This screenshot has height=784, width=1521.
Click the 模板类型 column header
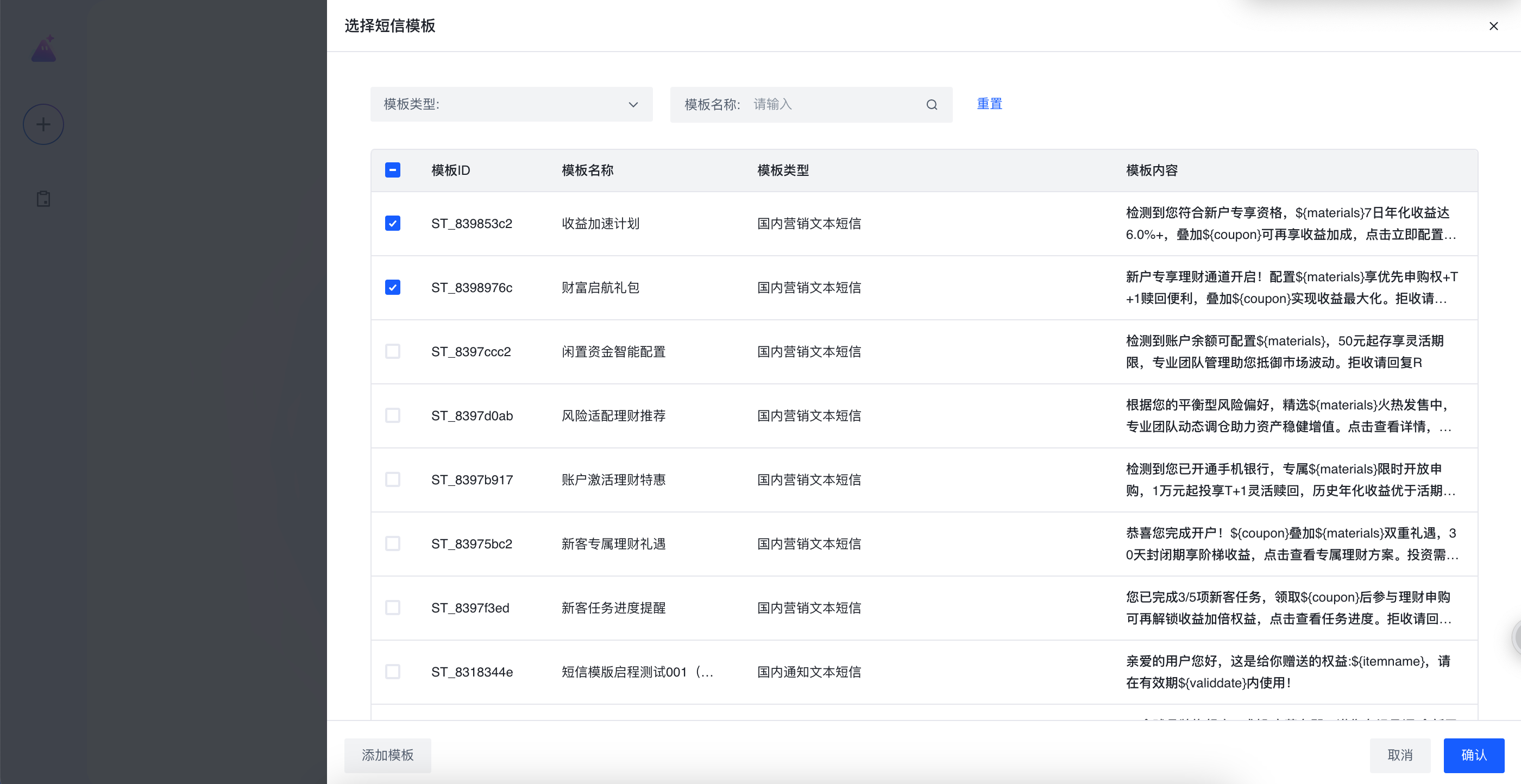[783, 170]
